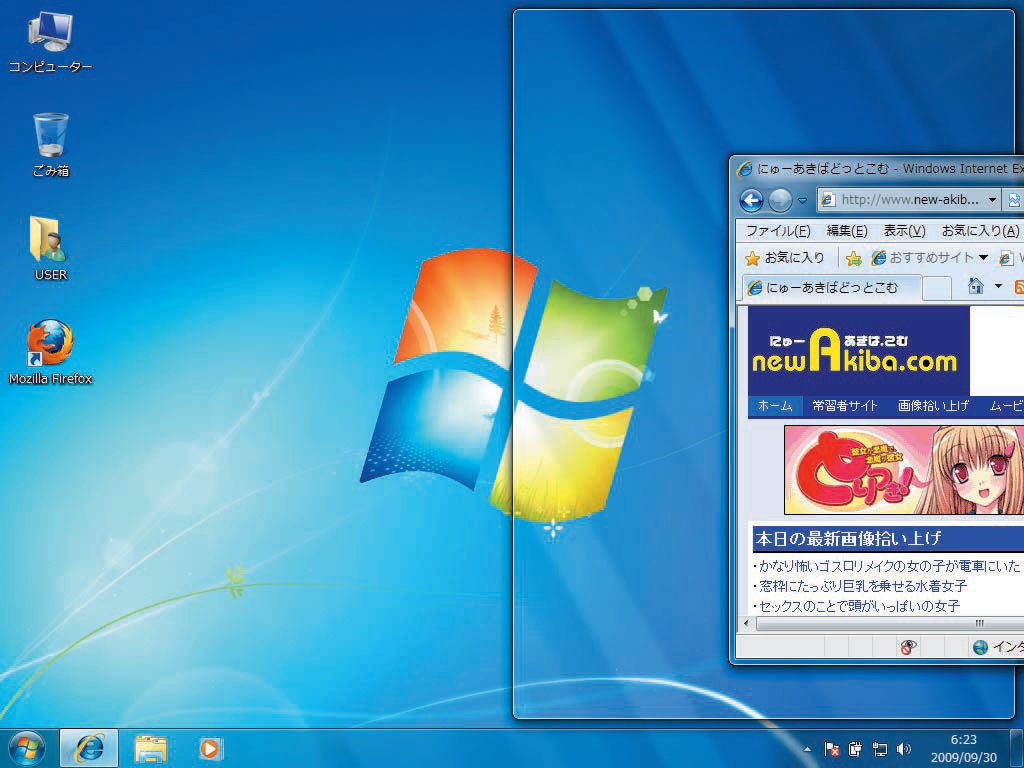
Task: Expand the address bar URL dropdown
Action: click(992, 200)
